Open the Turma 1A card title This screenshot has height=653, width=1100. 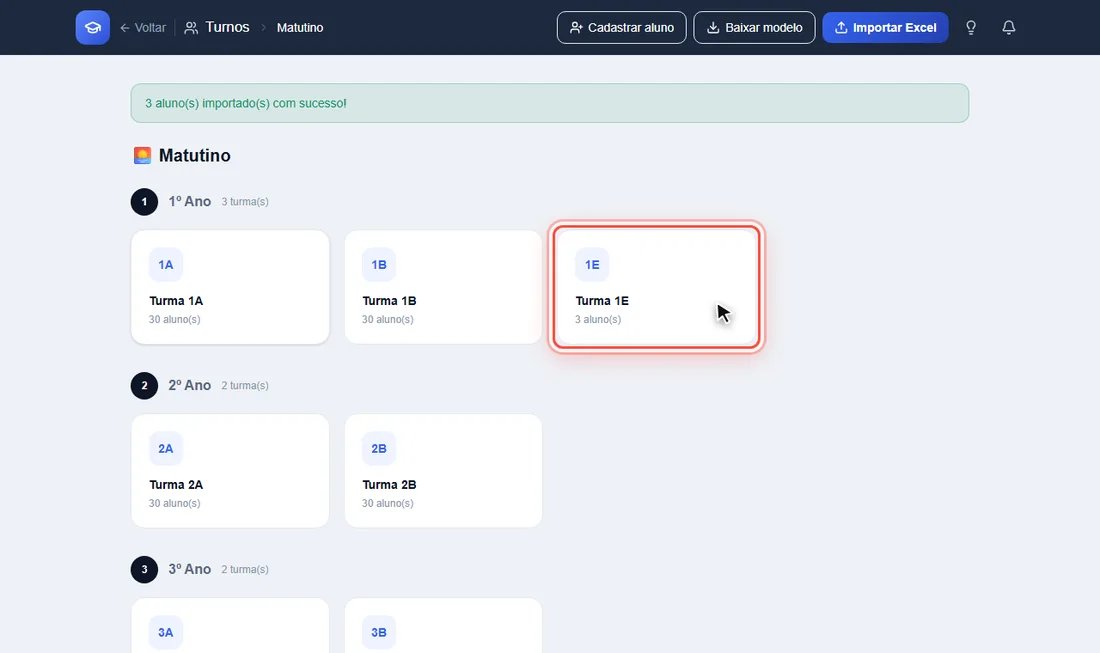pos(176,301)
